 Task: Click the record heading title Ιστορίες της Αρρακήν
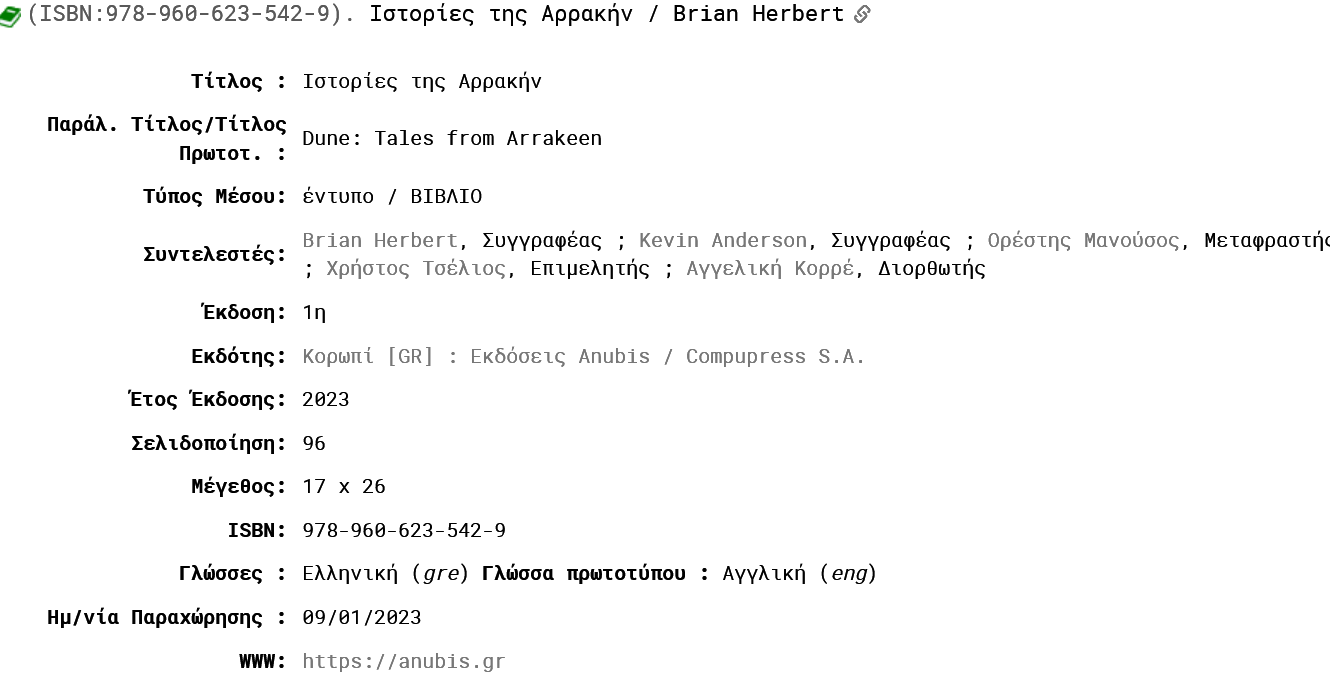click(x=501, y=14)
